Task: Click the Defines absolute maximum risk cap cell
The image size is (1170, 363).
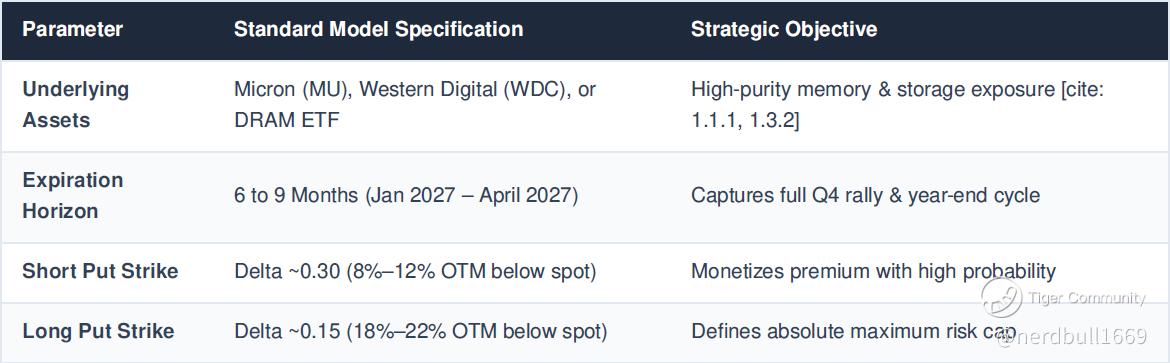Action: point(854,331)
